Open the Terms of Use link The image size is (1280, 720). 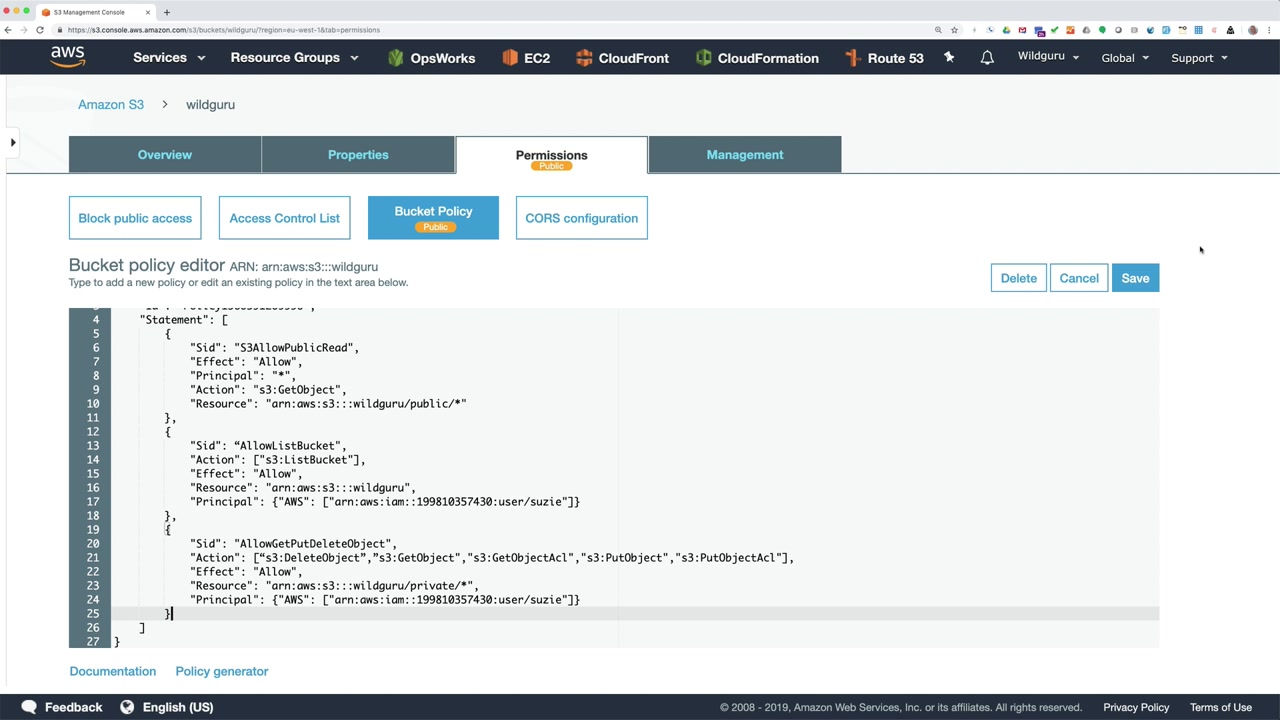tap(1221, 707)
